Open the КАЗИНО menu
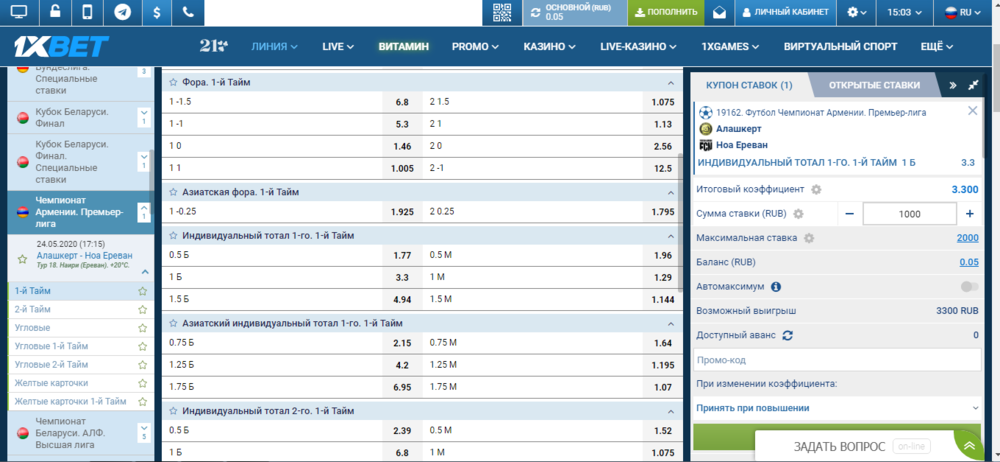Screen dimensions: 1000x462 550,47
